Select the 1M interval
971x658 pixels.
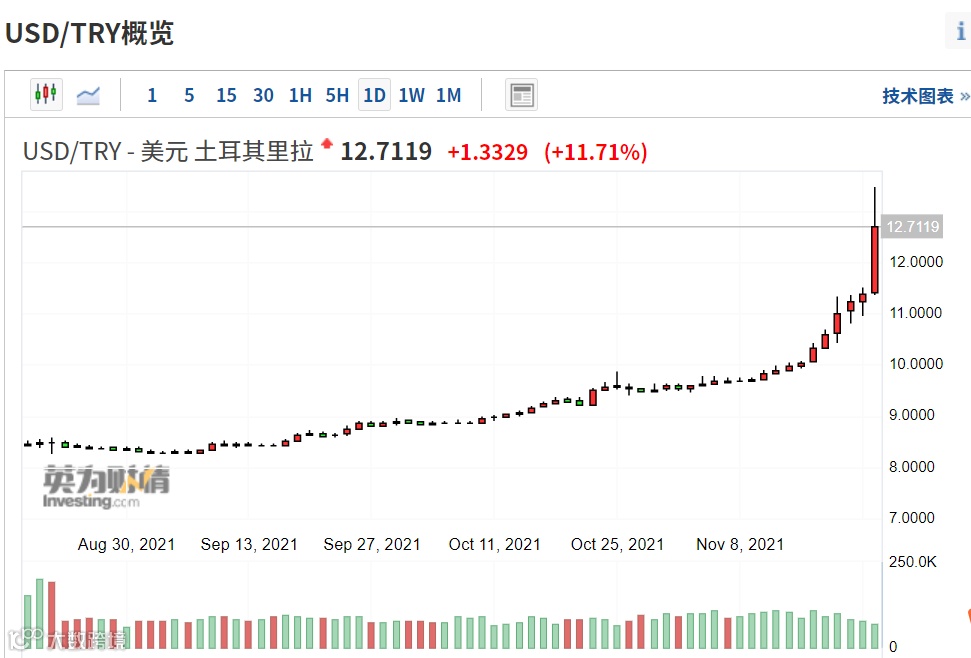[x=449, y=95]
